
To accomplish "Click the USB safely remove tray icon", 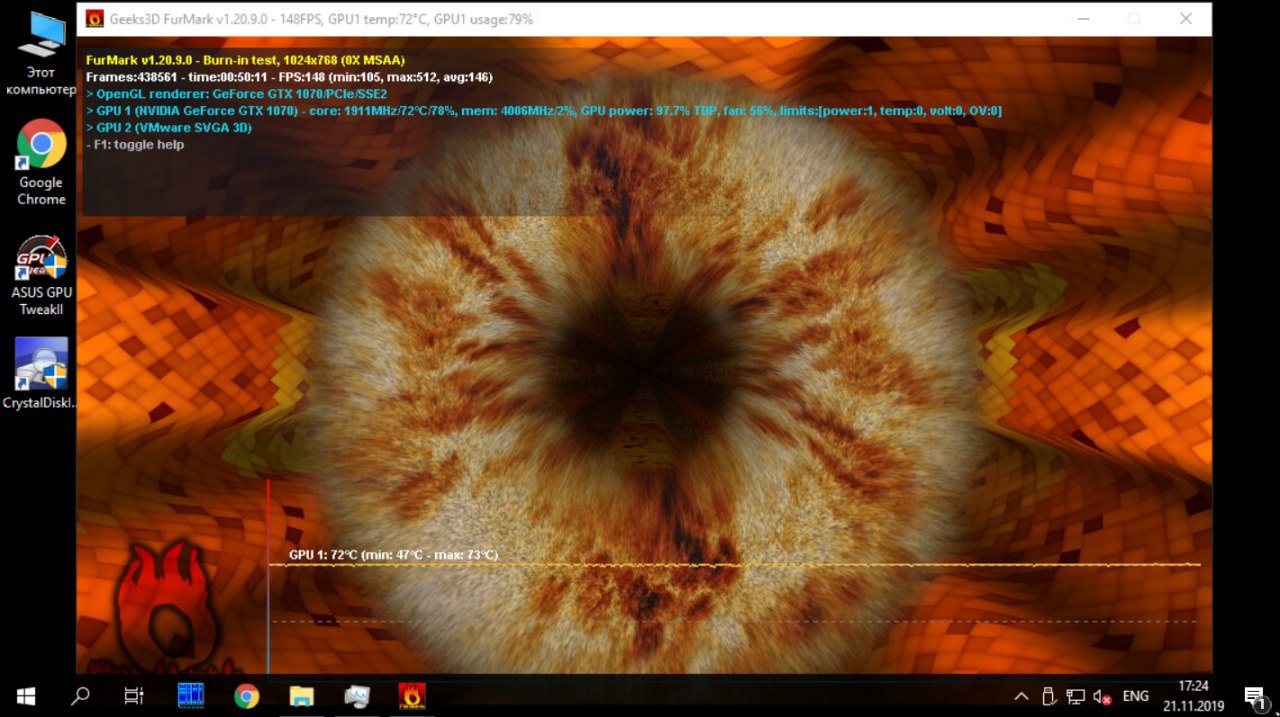I will [x=1049, y=696].
